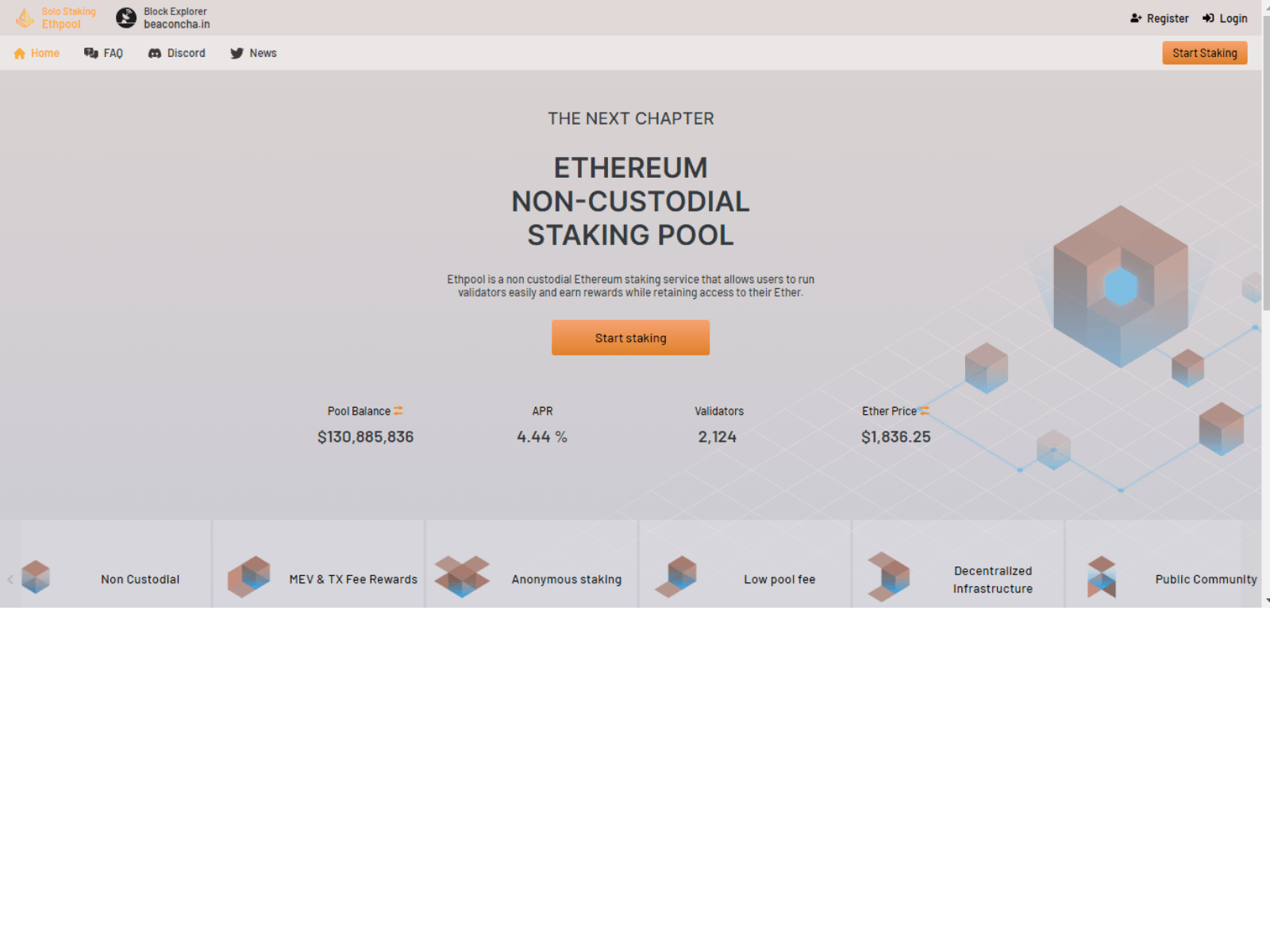Click the large hero cube graphic
1270x952 pixels.
[1120, 286]
